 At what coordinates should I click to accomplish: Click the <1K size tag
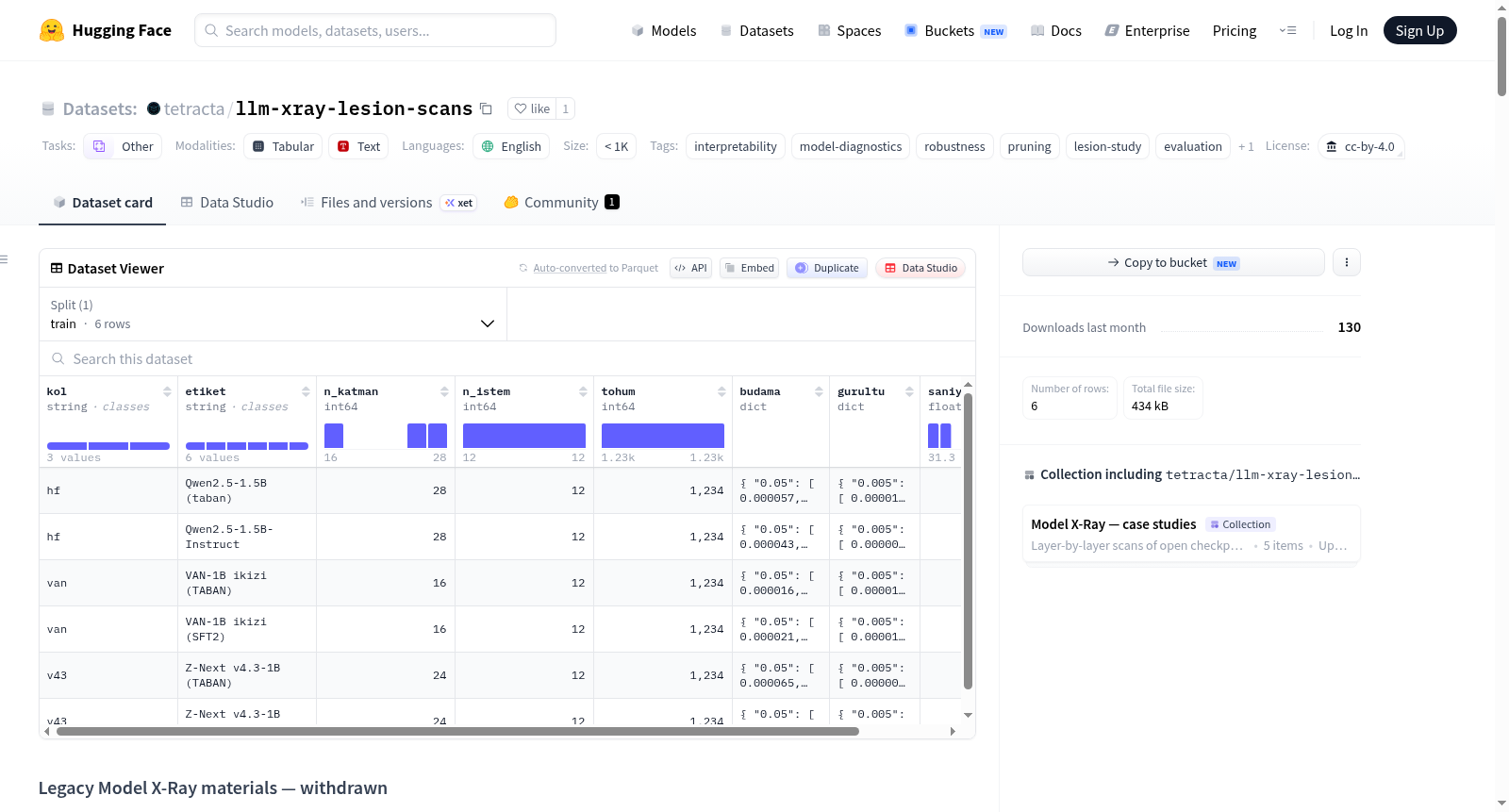[616, 146]
